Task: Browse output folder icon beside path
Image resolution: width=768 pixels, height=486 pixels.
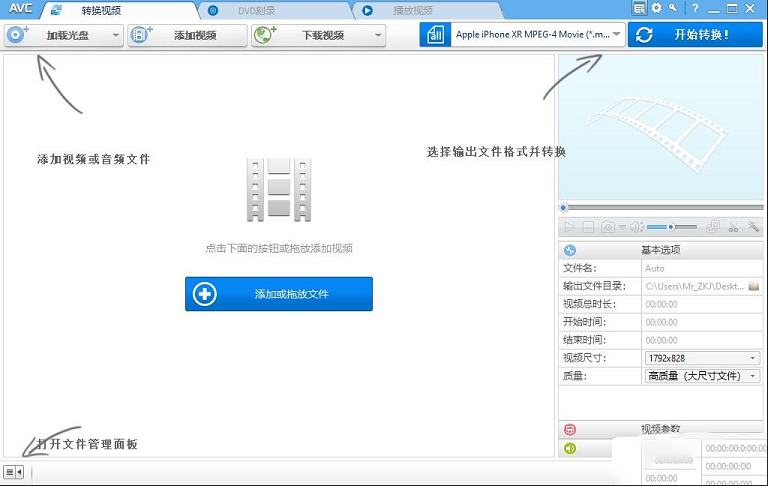Action: (x=754, y=286)
